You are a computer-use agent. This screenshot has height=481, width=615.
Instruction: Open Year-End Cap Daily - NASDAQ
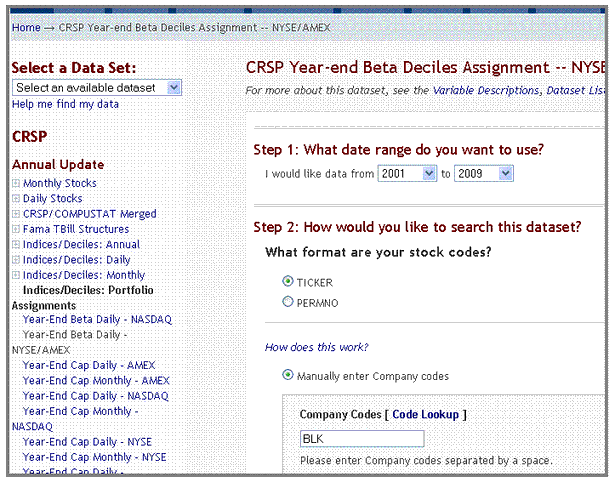pyautogui.click(x=96, y=396)
